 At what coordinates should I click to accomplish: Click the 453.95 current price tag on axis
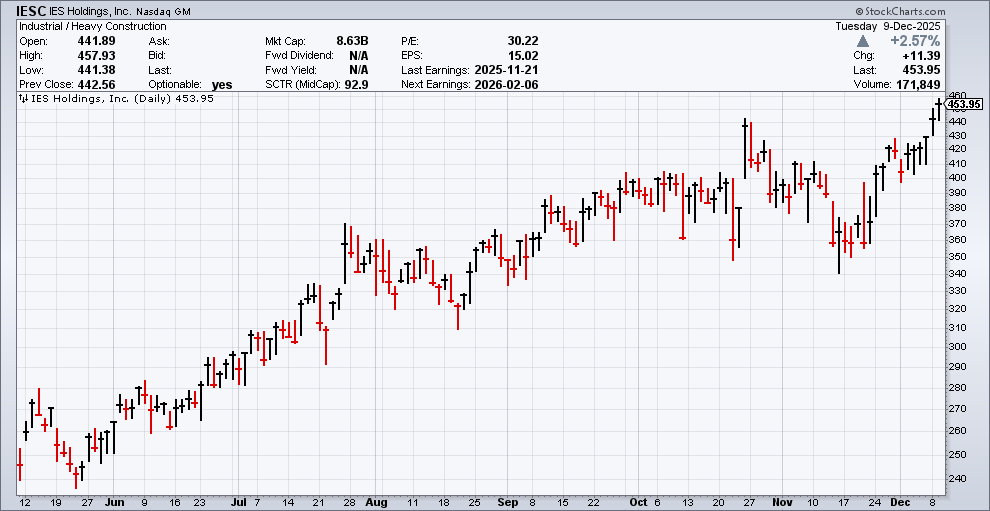click(964, 104)
